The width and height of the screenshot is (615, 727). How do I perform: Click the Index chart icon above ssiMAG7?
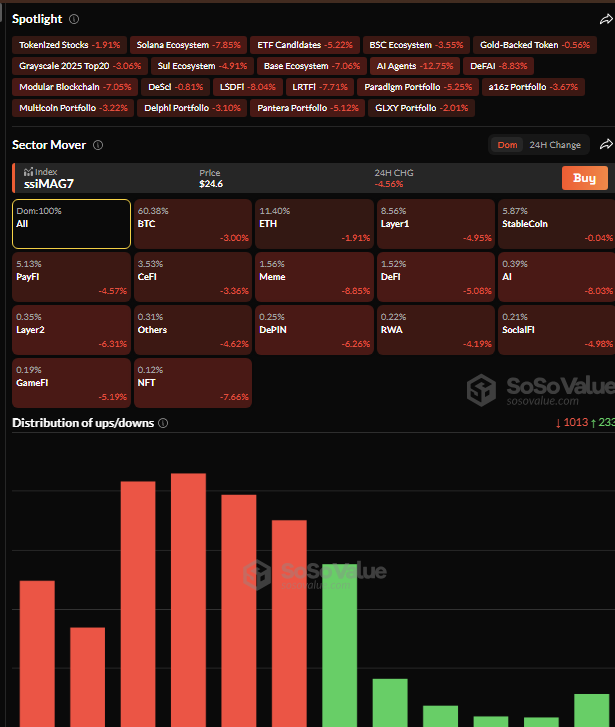[28, 172]
